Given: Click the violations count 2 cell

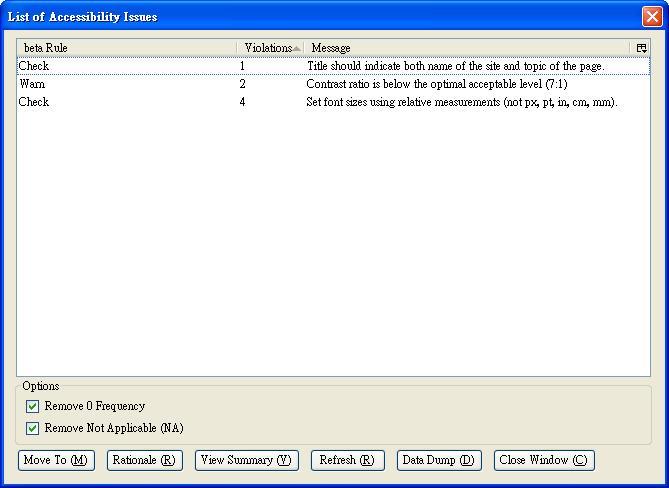Looking at the screenshot, I should [x=242, y=84].
